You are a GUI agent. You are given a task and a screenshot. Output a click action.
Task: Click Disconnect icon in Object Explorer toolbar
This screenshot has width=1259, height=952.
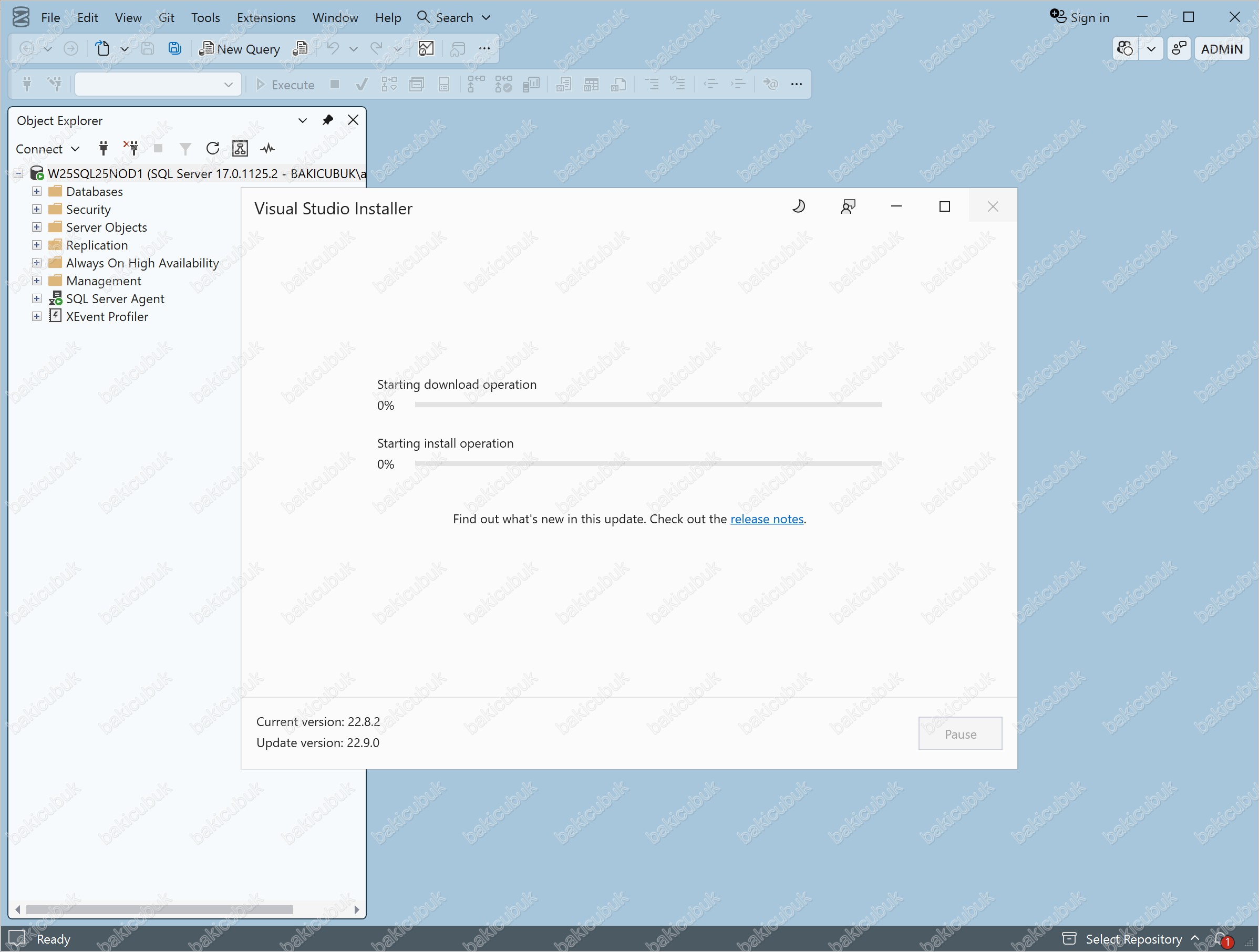pos(131,149)
